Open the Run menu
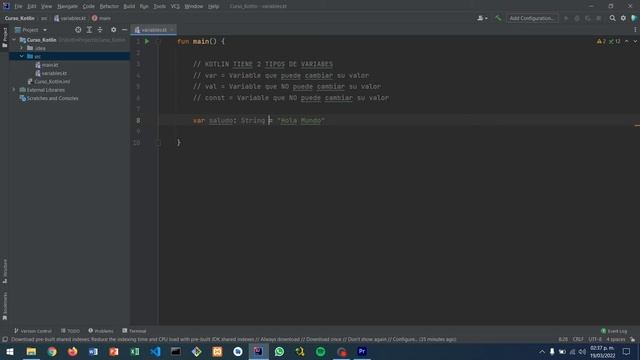Image resolution: width=640 pixels, height=360 pixels. pos(144,6)
